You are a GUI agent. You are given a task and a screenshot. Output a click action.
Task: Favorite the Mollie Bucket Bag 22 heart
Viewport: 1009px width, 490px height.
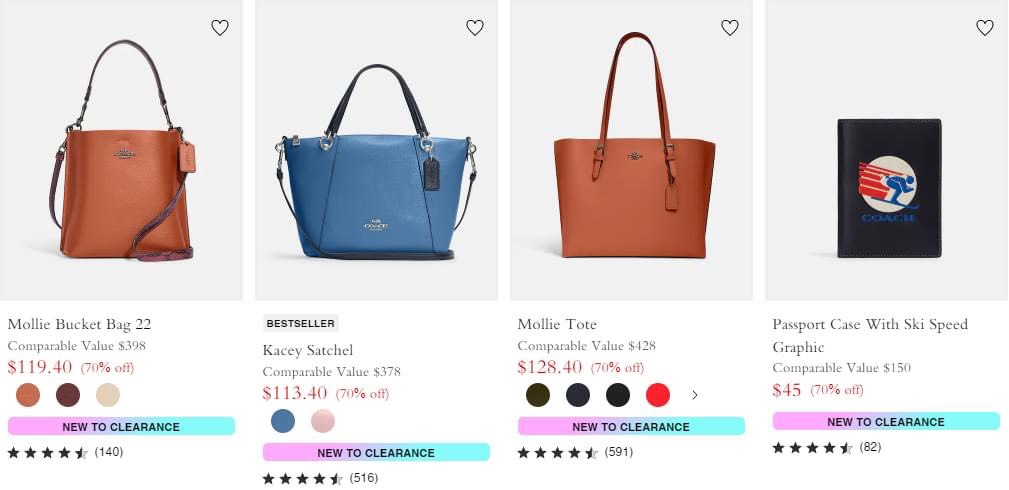click(220, 28)
